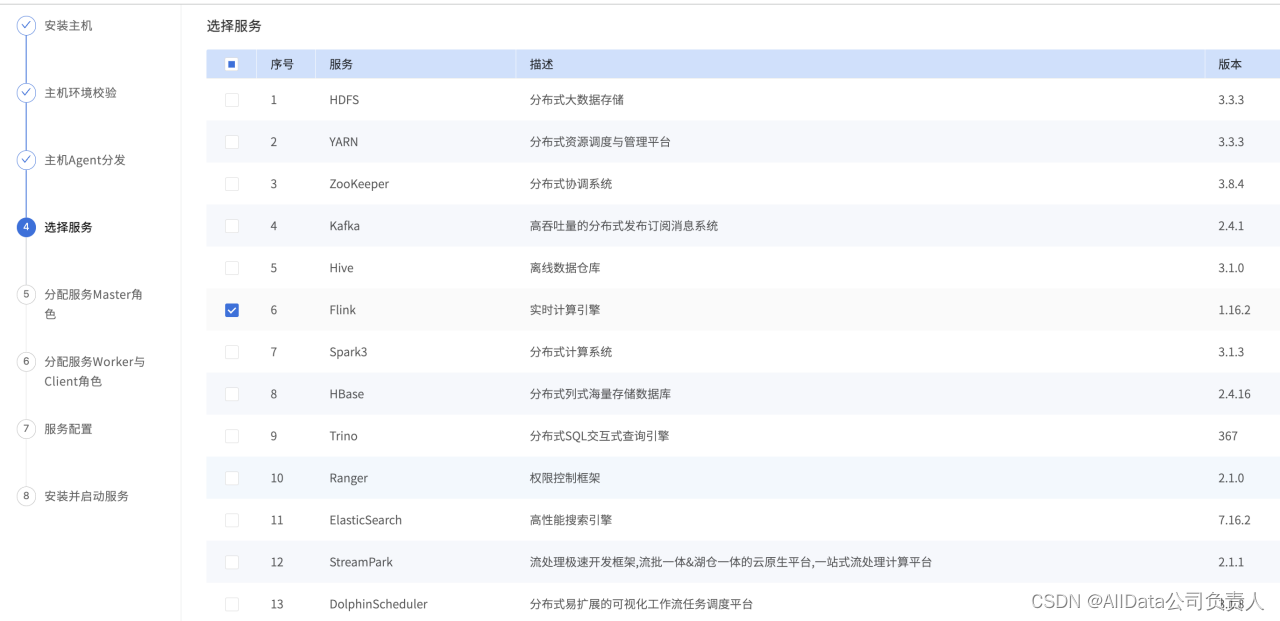Click the Kafka version 2.4.1
The height and width of the screenshot is (621, 1280).
[x=1231, y=226]
